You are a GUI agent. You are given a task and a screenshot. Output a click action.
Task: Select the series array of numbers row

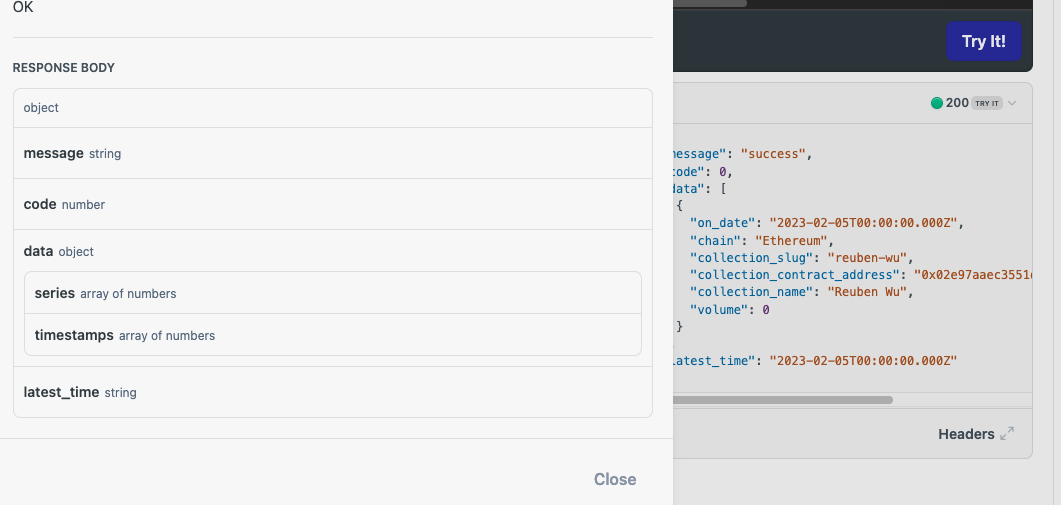[333, 293]
